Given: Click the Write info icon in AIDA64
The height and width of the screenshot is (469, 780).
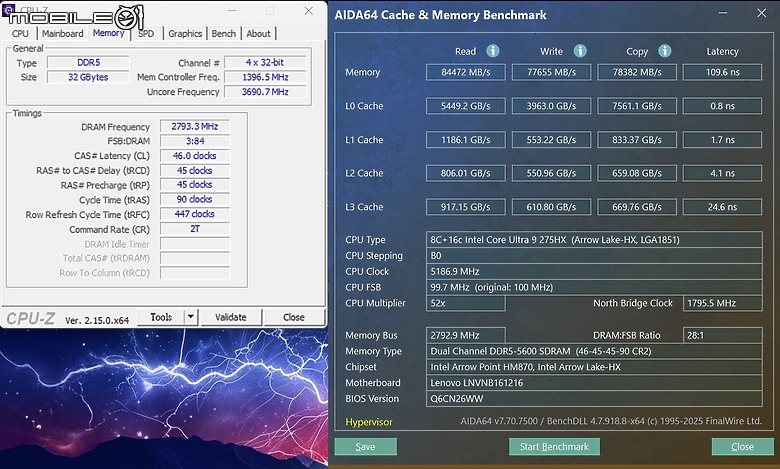Looking at the screenshot, I should coord(580,51).
